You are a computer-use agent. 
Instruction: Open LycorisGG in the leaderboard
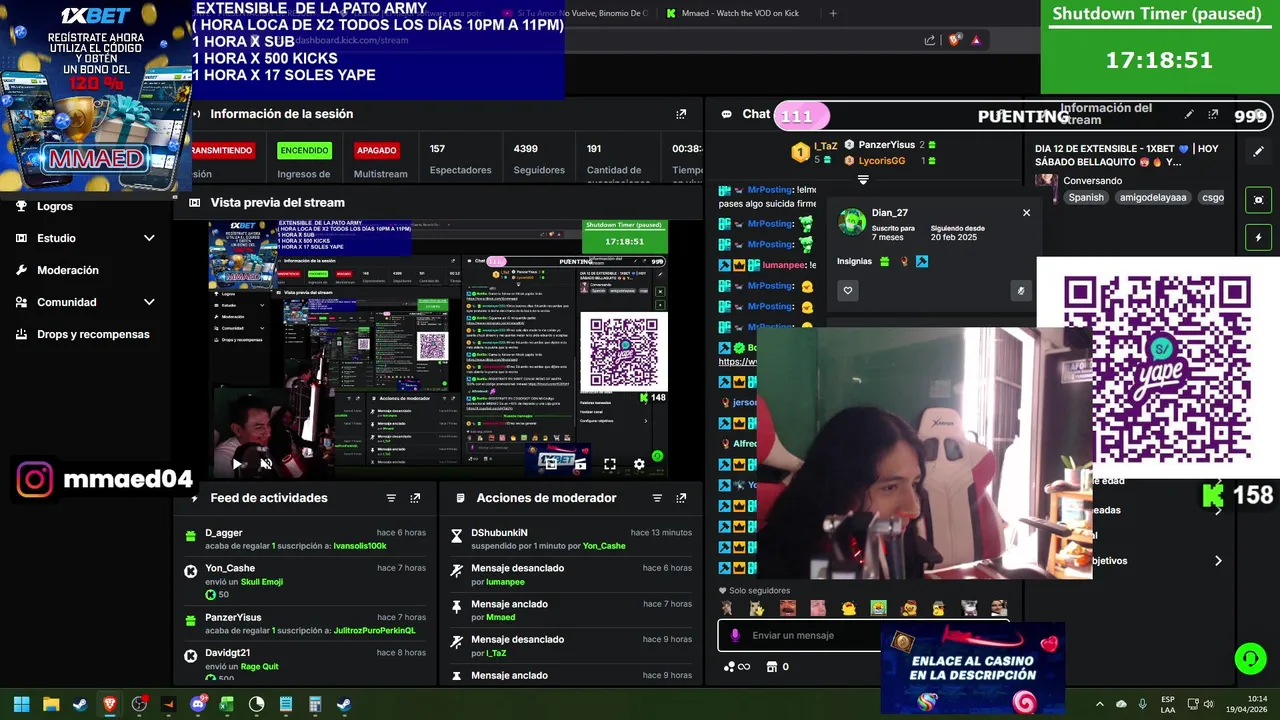click(x=881, y=160)
